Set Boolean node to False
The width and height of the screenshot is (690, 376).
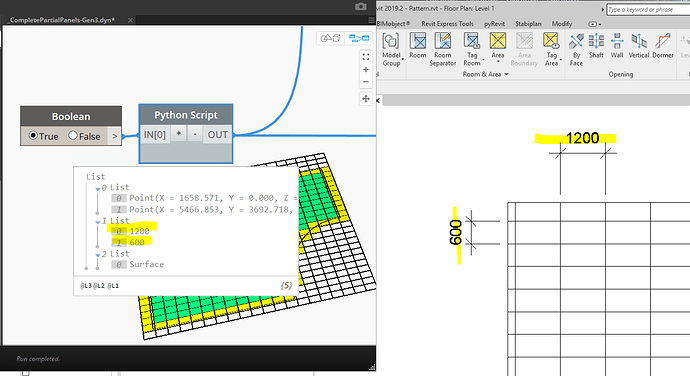84,136
